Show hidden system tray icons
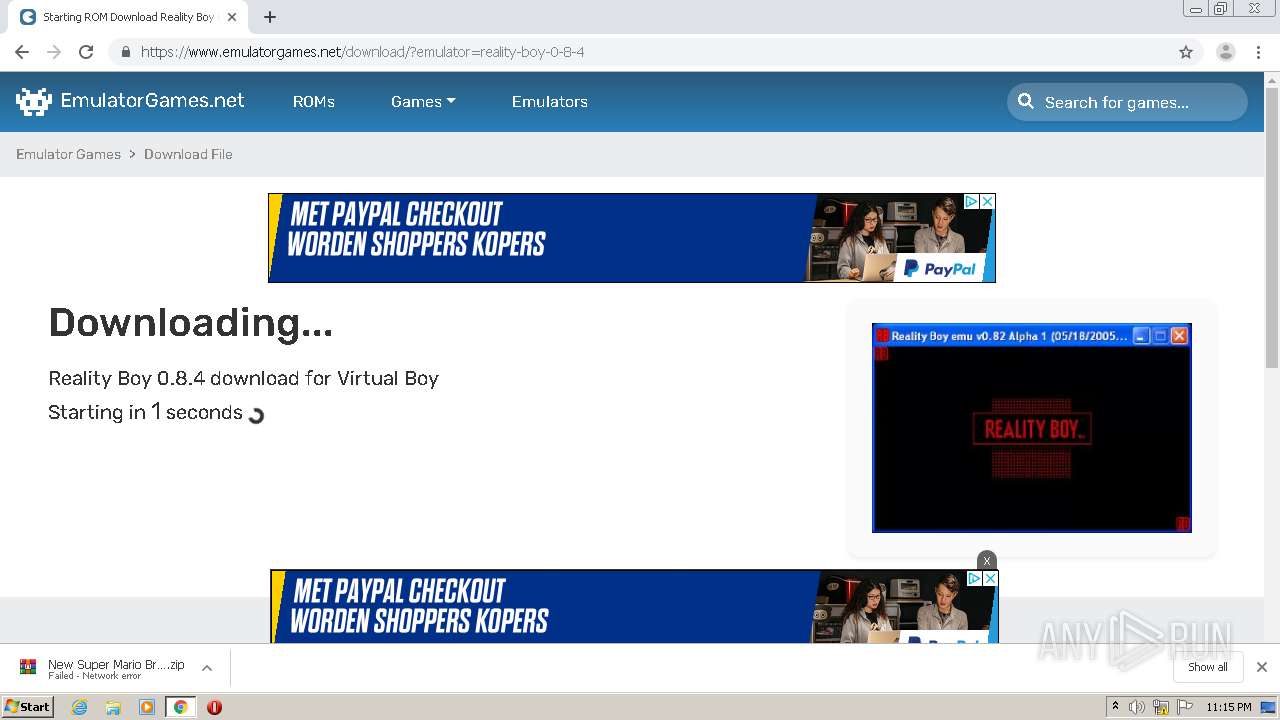The height and width of the screenshot is (720, 1280). pyautogui.click(x=1115, y=707)
